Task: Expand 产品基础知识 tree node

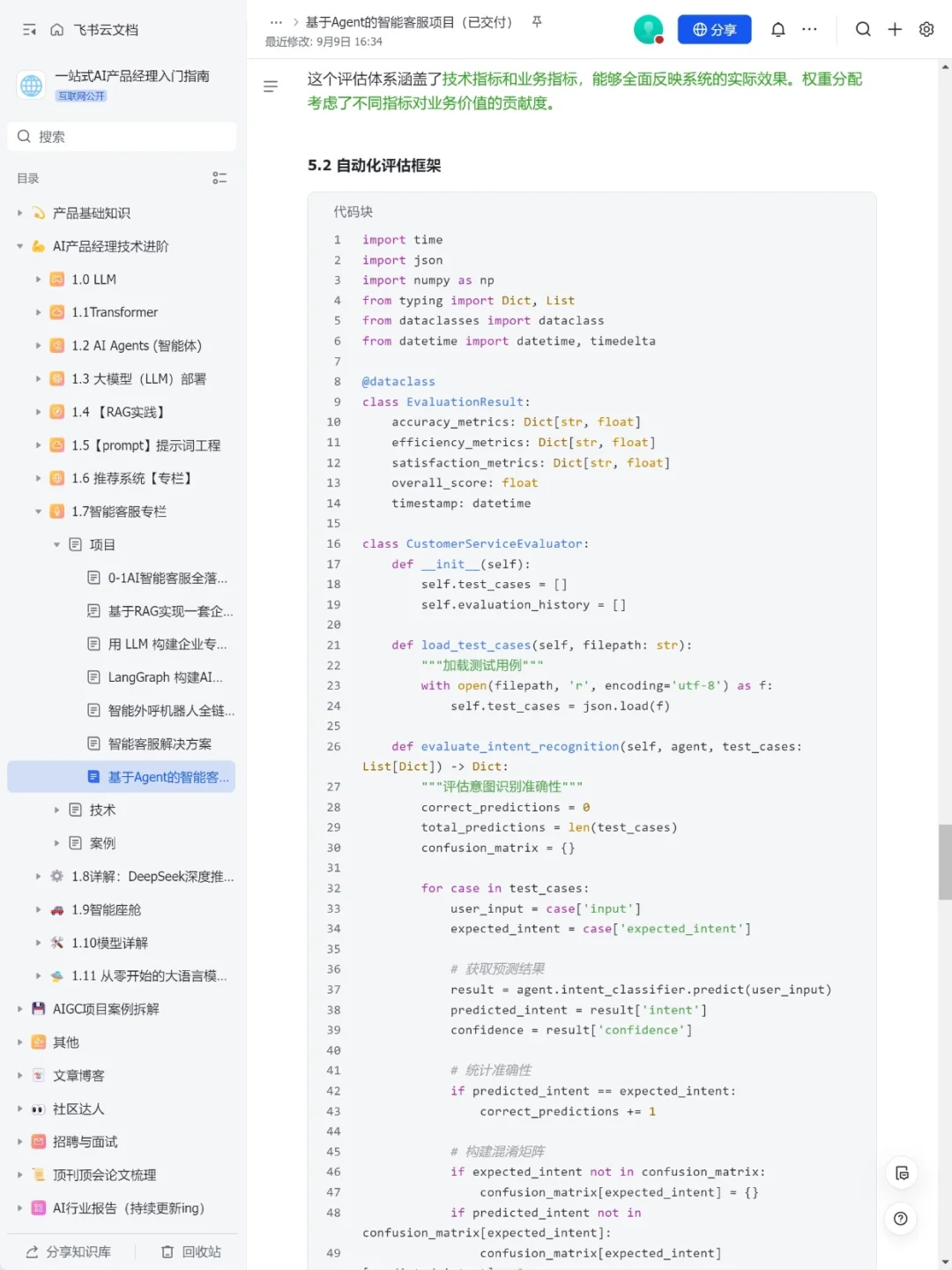Action: 19,213
